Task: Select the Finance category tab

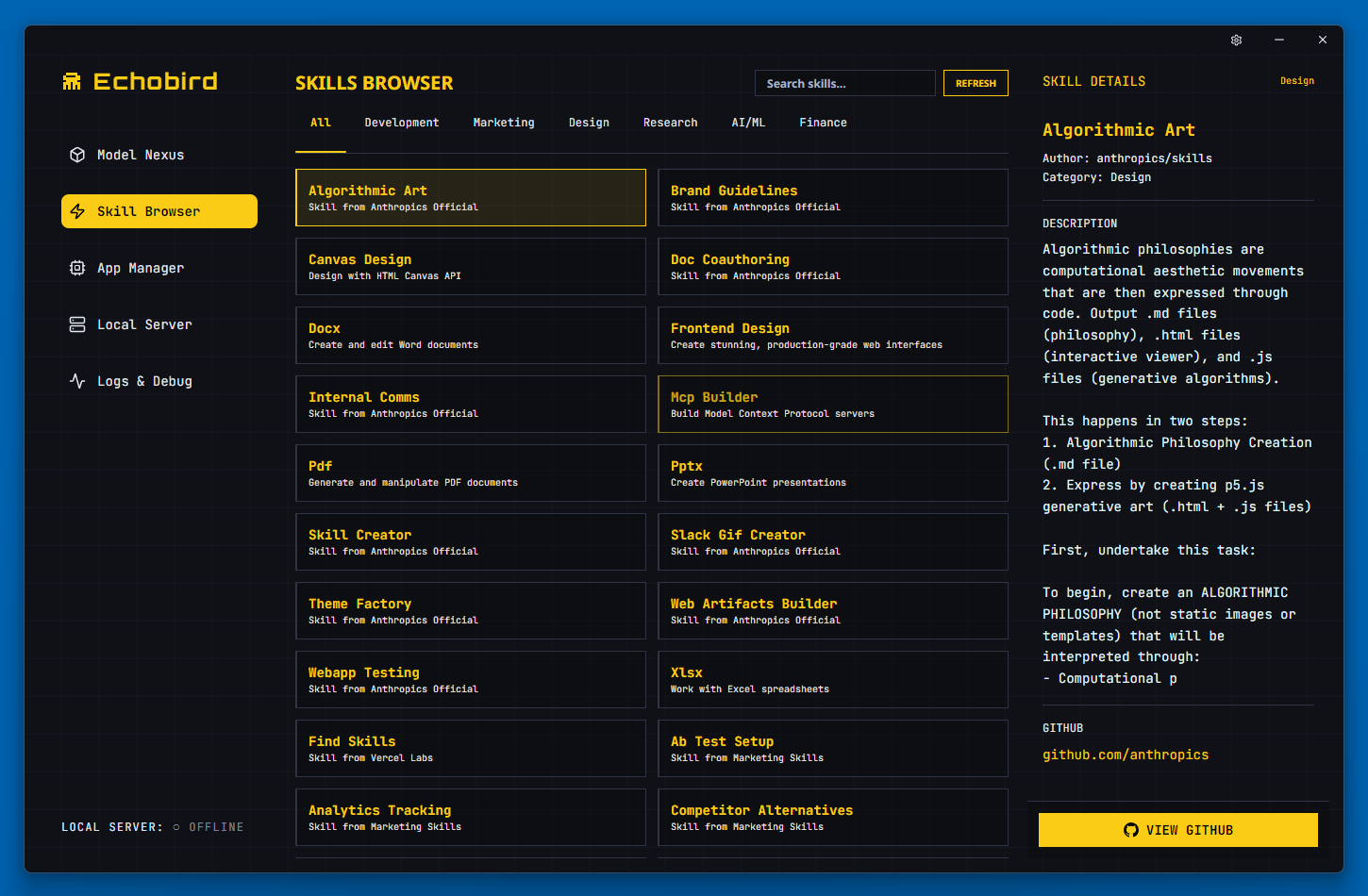Action: point(822,122)
